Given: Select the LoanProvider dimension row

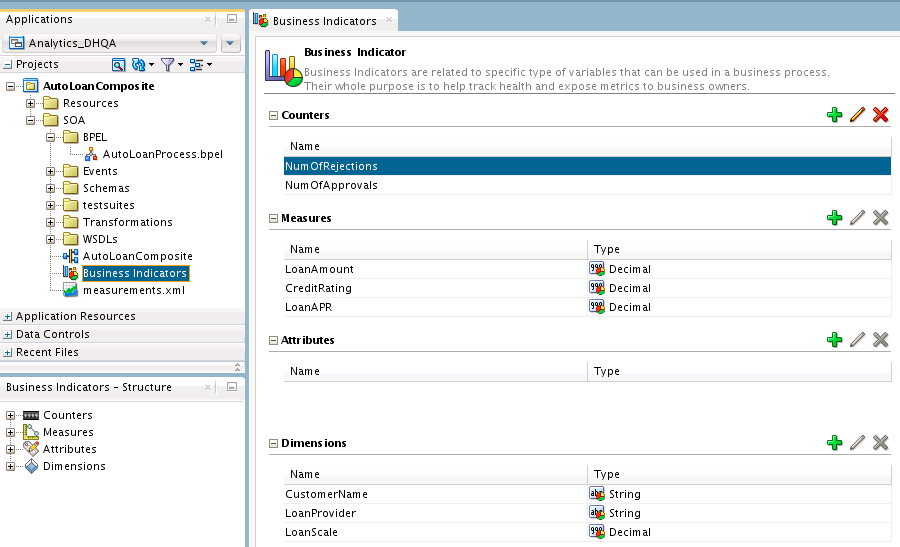Looking at the screenshot, I should pos(587,513).
